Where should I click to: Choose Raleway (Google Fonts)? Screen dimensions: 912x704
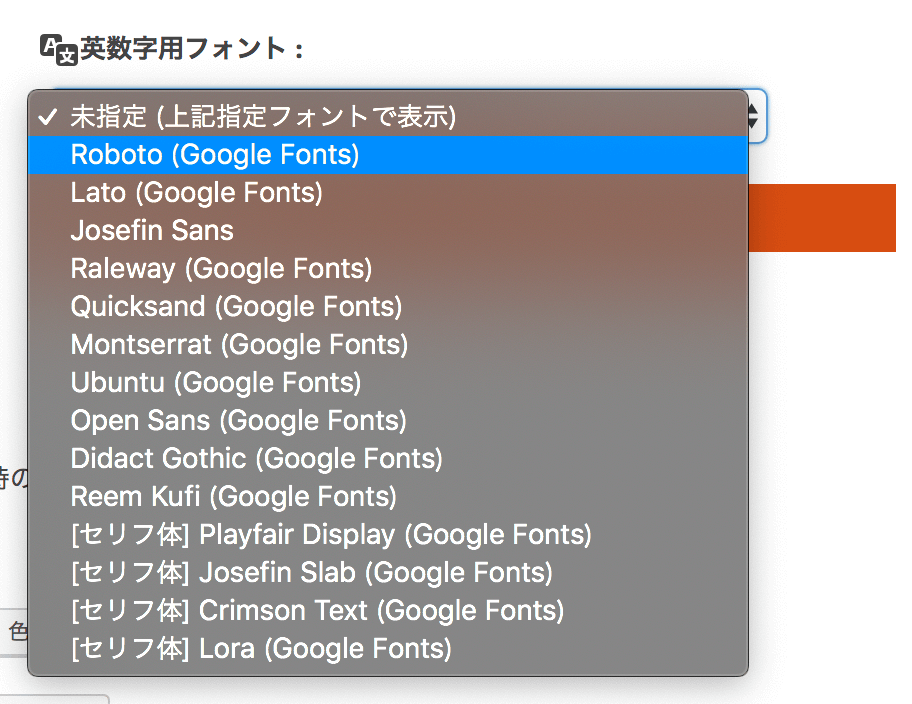(388, 268)
